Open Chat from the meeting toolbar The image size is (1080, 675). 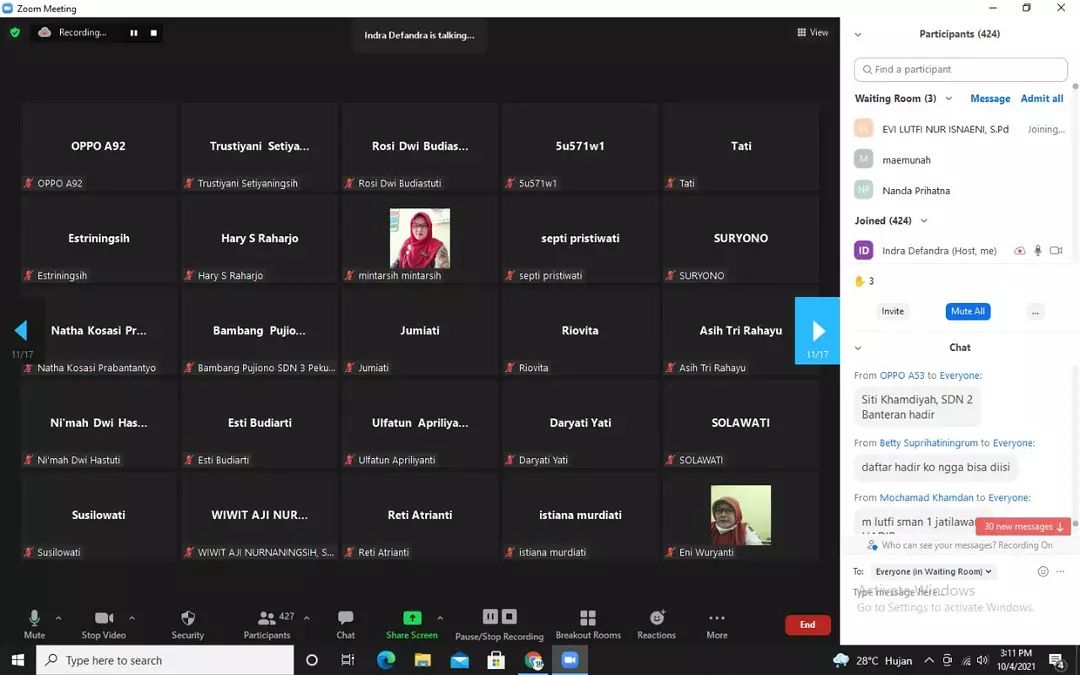click(x=345, y=619)
